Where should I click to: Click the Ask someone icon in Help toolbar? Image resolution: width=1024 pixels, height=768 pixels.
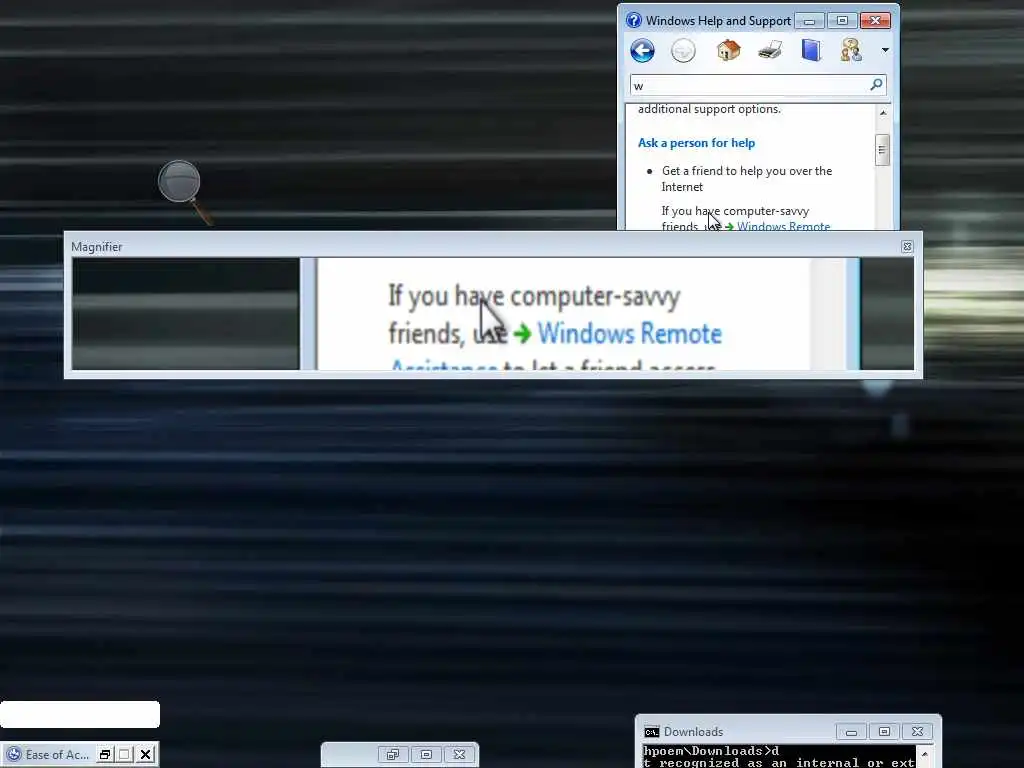pos(851,50)
